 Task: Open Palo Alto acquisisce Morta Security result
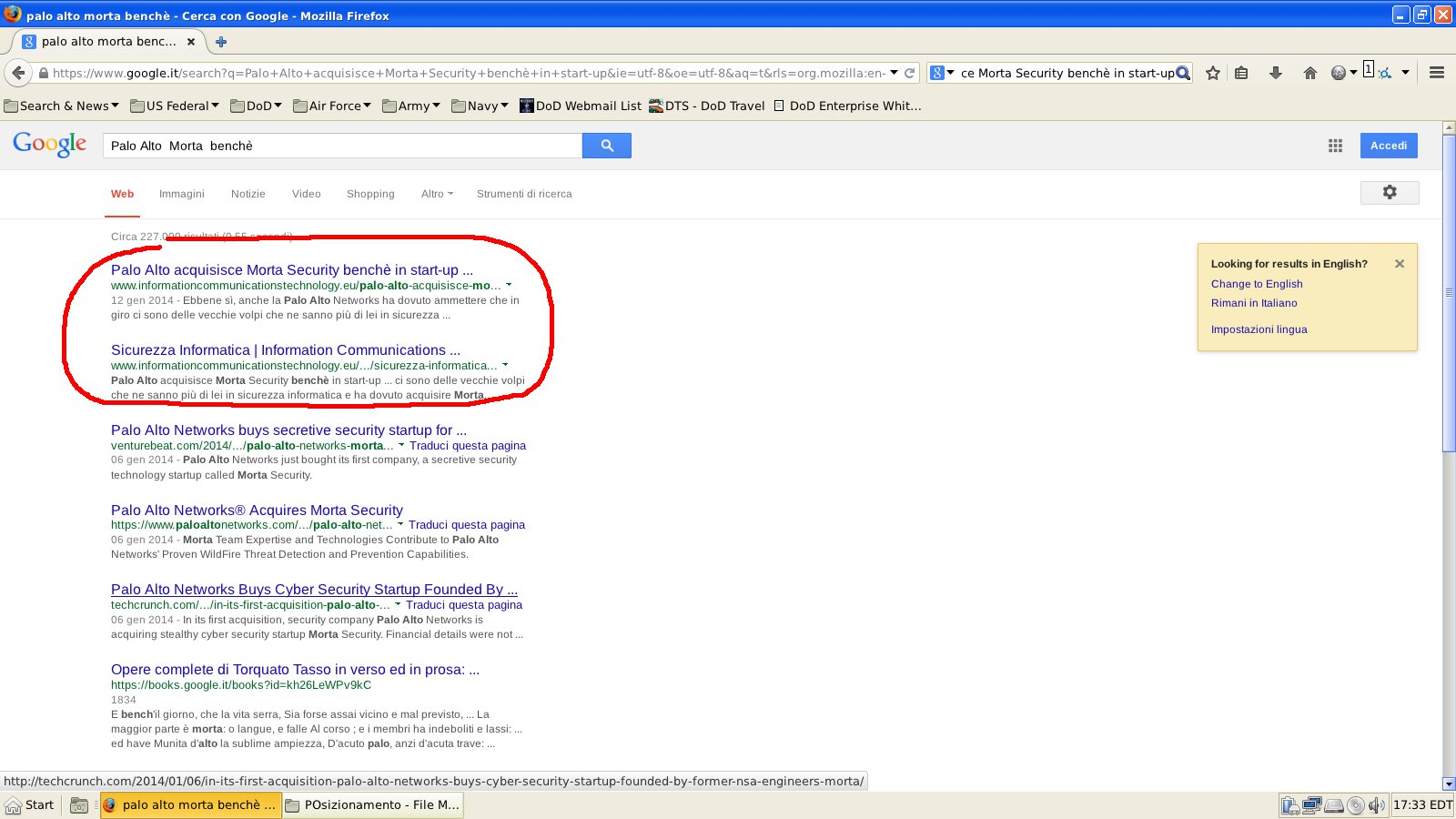pyautogui.click(x=292, y=269)
